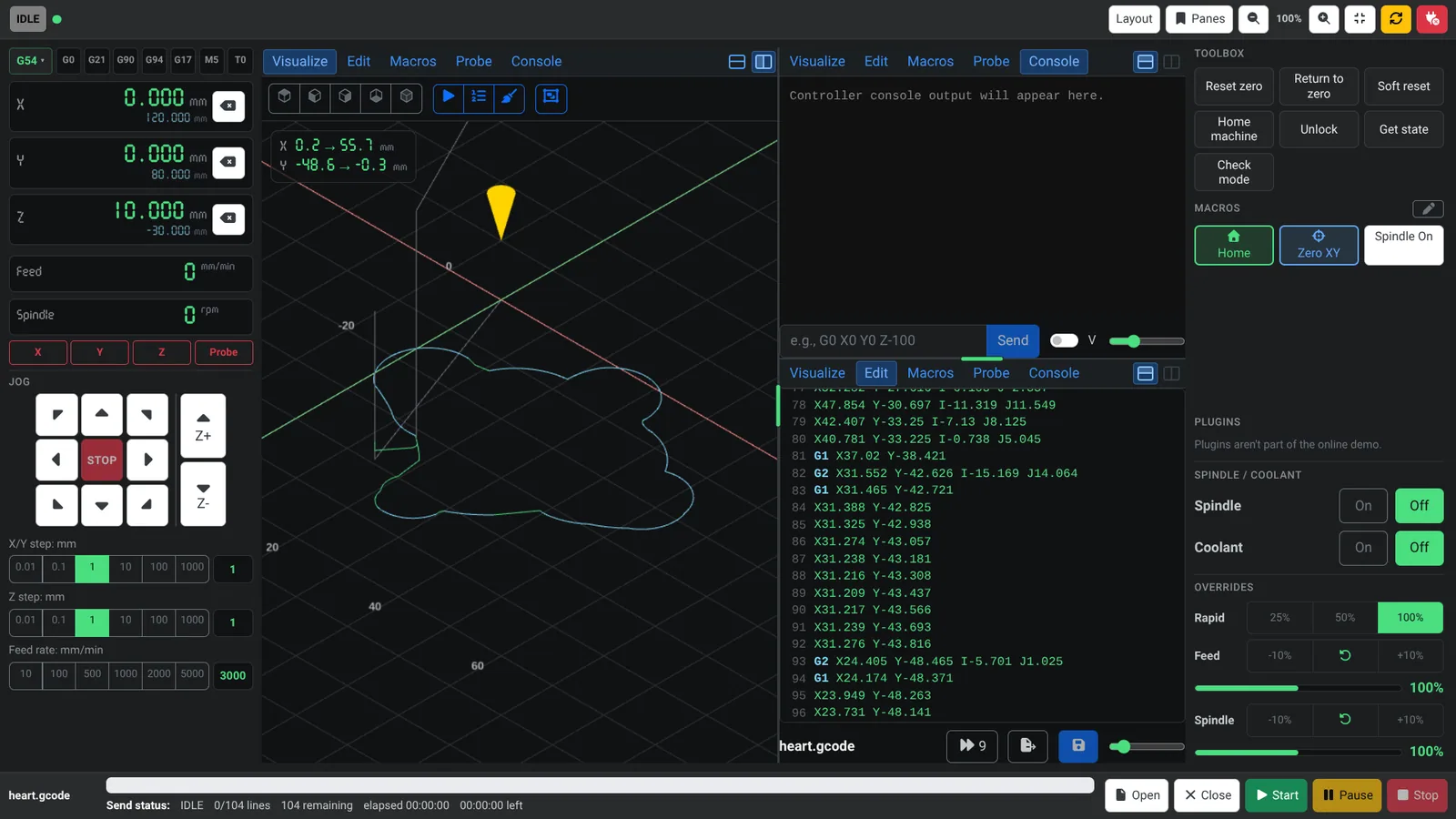Select the first cube view preset icon

click(285, 96)
